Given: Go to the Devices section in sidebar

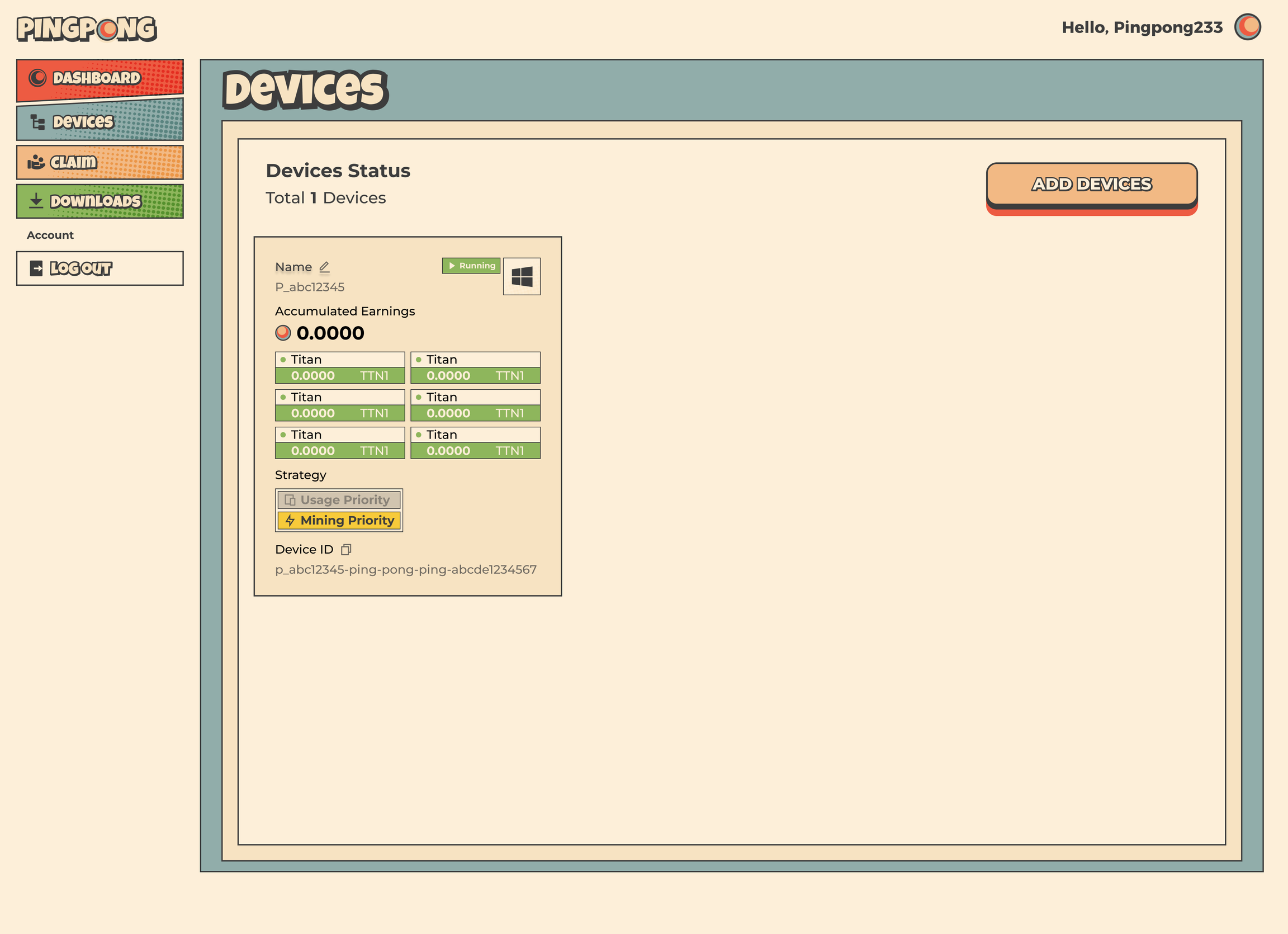Looking at the screenshot, I should [x=100, y=121].
